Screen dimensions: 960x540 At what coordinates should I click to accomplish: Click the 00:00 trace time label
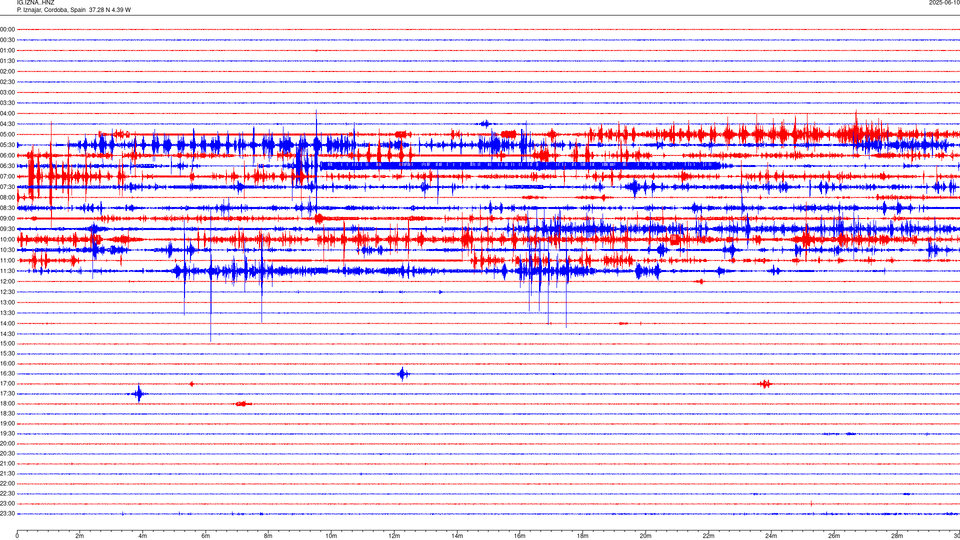coord(7,29)
